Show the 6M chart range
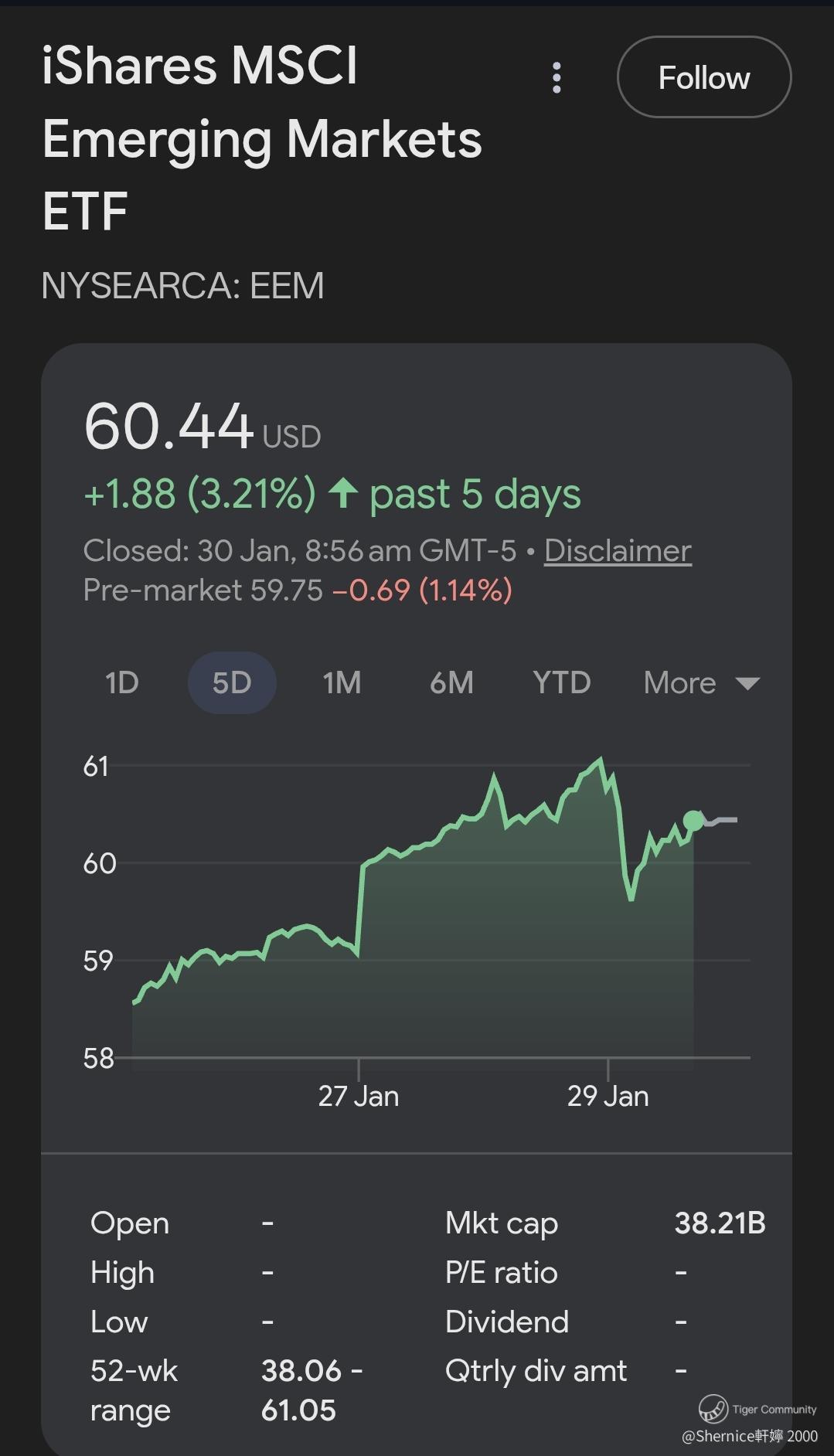Viewport: 834px width, 1456px height. 451,683
